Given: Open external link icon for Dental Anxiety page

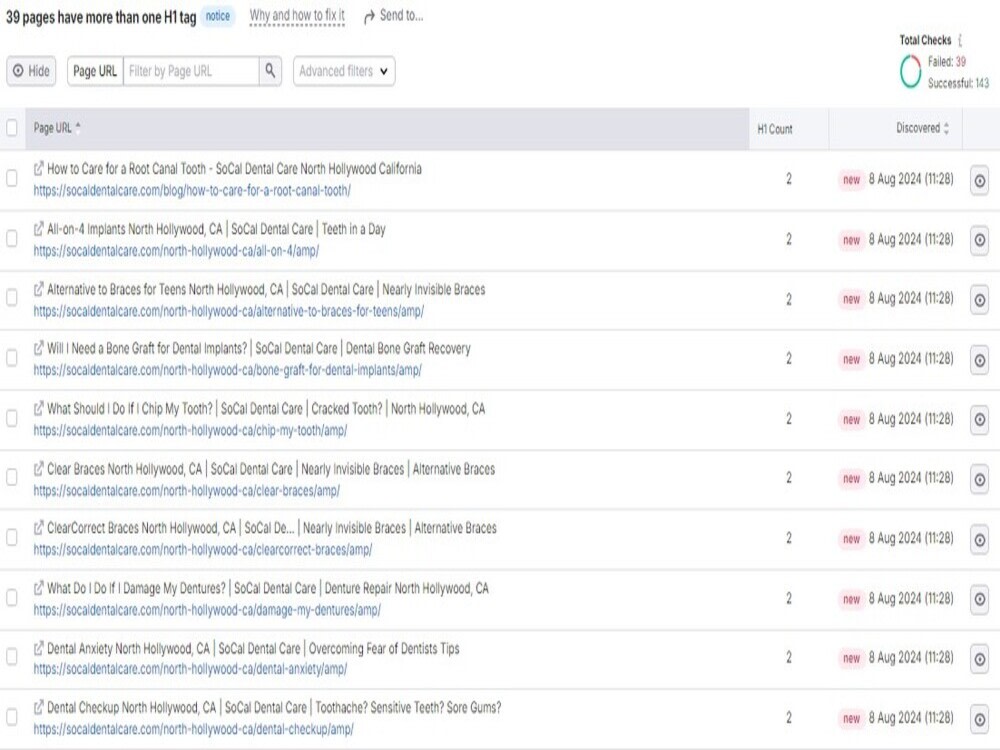Looking at the screenshot, I should point(39,649).
